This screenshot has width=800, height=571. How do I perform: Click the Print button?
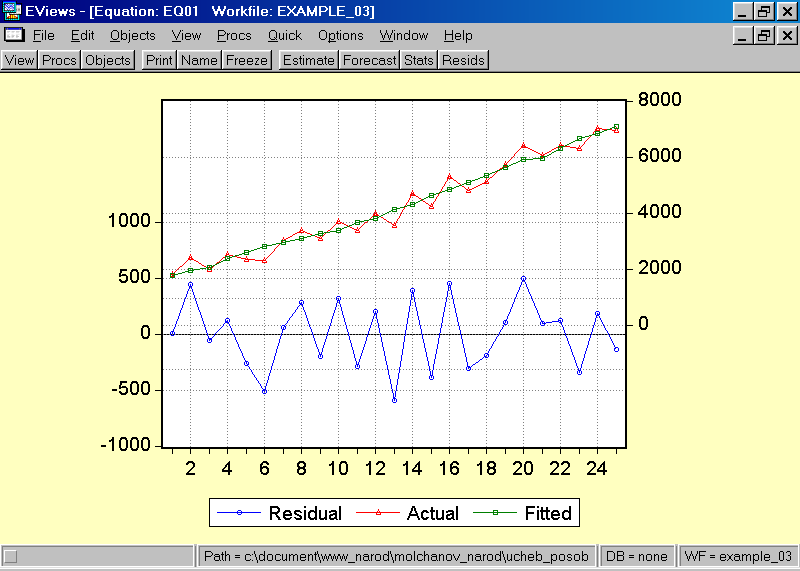159,60
